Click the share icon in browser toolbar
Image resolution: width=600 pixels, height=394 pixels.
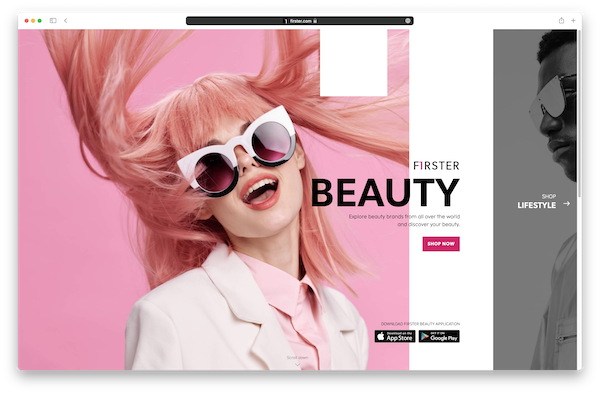tap(561, 21)
